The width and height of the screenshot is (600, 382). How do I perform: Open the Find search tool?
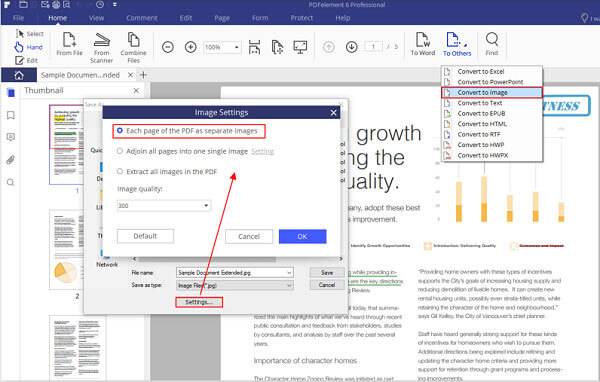pos(492,44)
